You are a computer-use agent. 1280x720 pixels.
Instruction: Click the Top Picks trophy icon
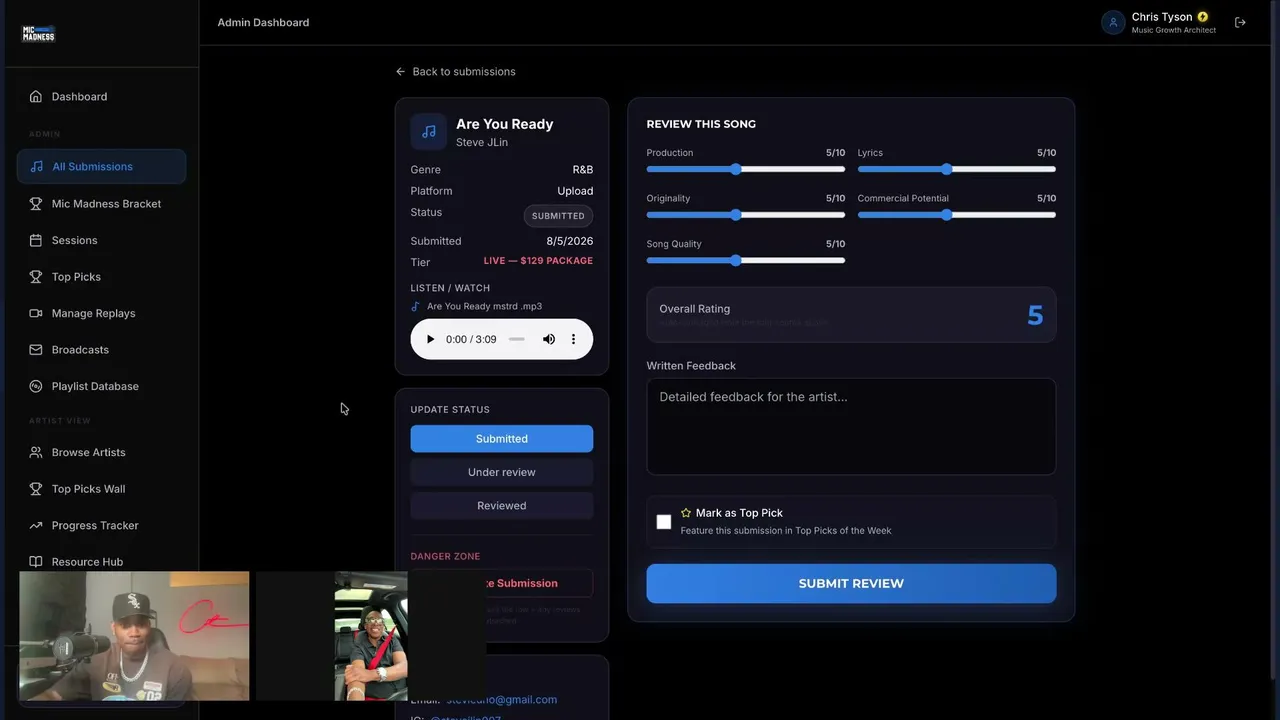point(36,277)
